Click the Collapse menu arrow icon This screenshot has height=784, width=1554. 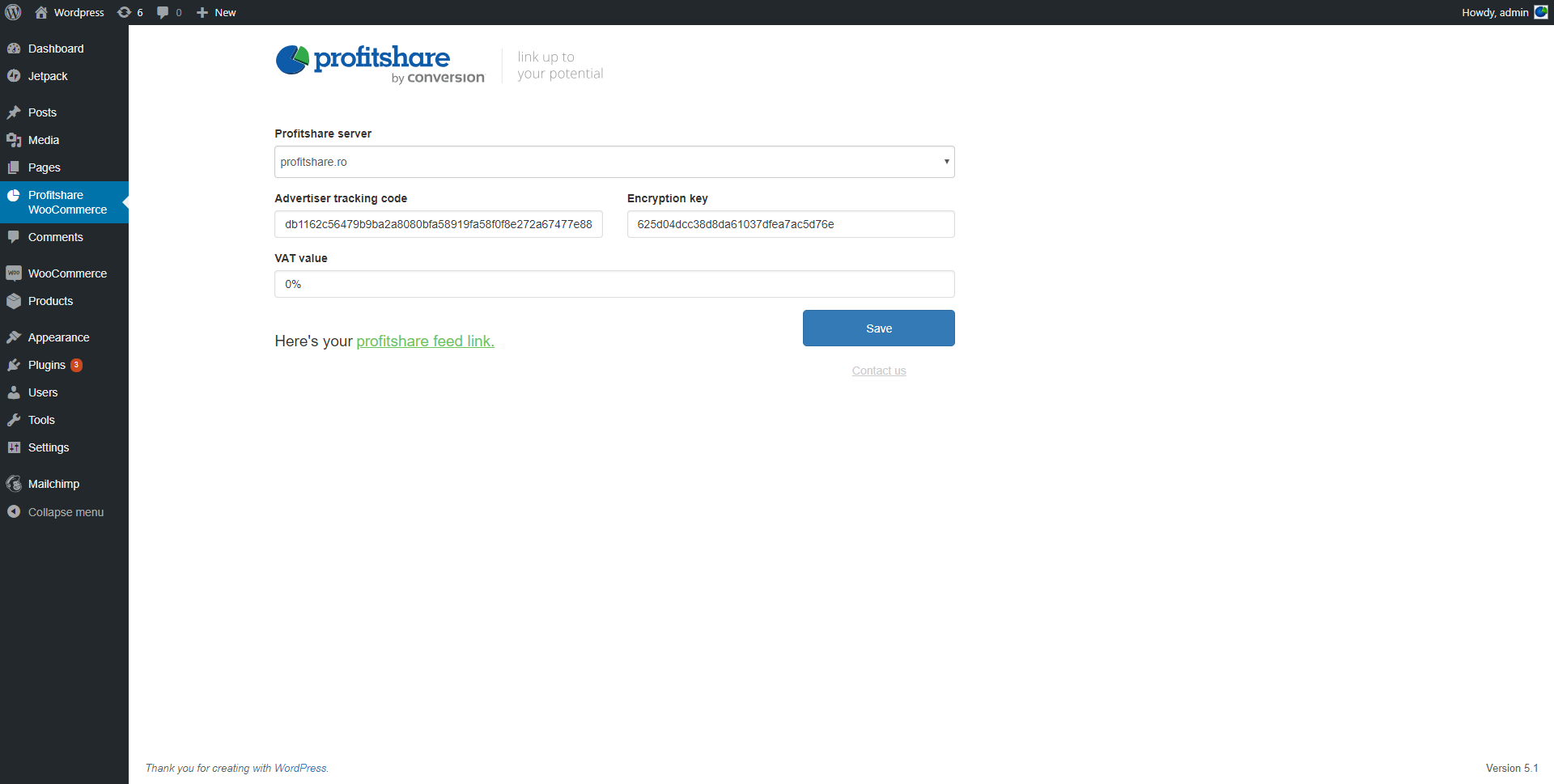tap(14, 511)
